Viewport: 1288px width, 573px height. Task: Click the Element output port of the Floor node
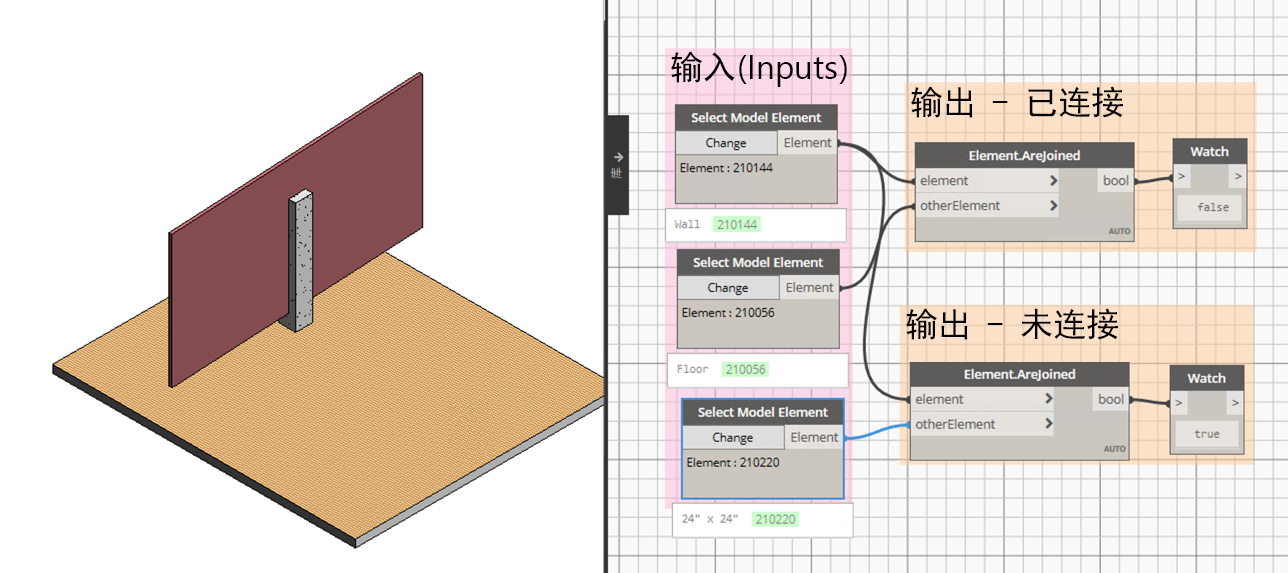pos(809,288)
